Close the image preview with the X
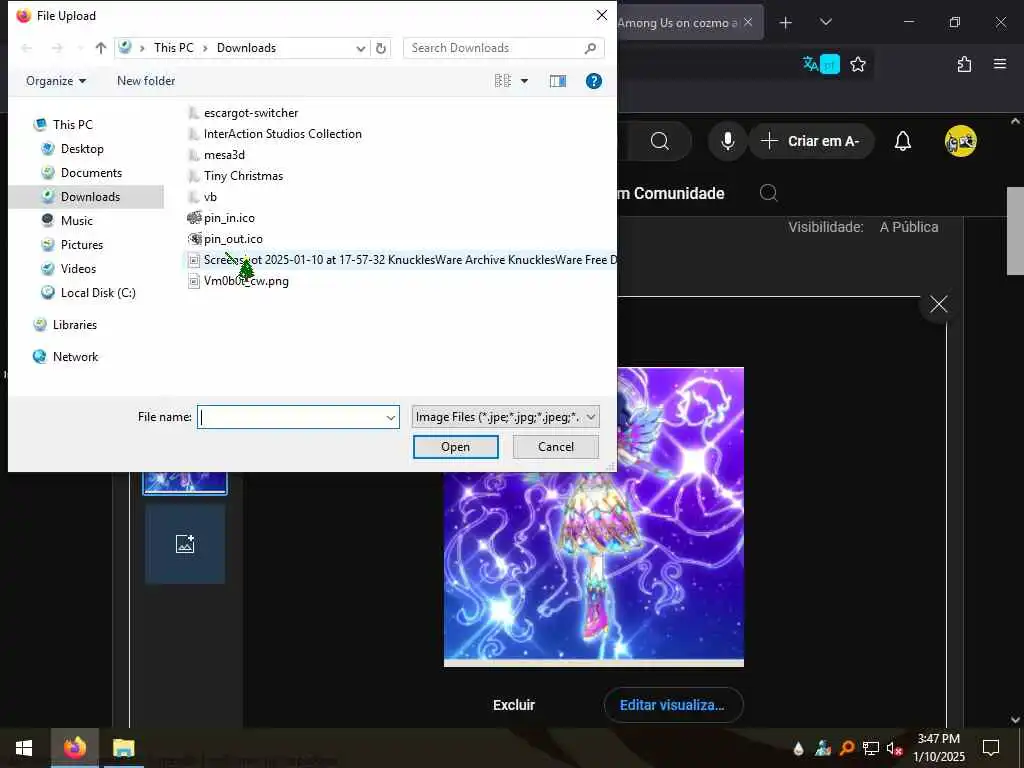 tap(938, 304)
